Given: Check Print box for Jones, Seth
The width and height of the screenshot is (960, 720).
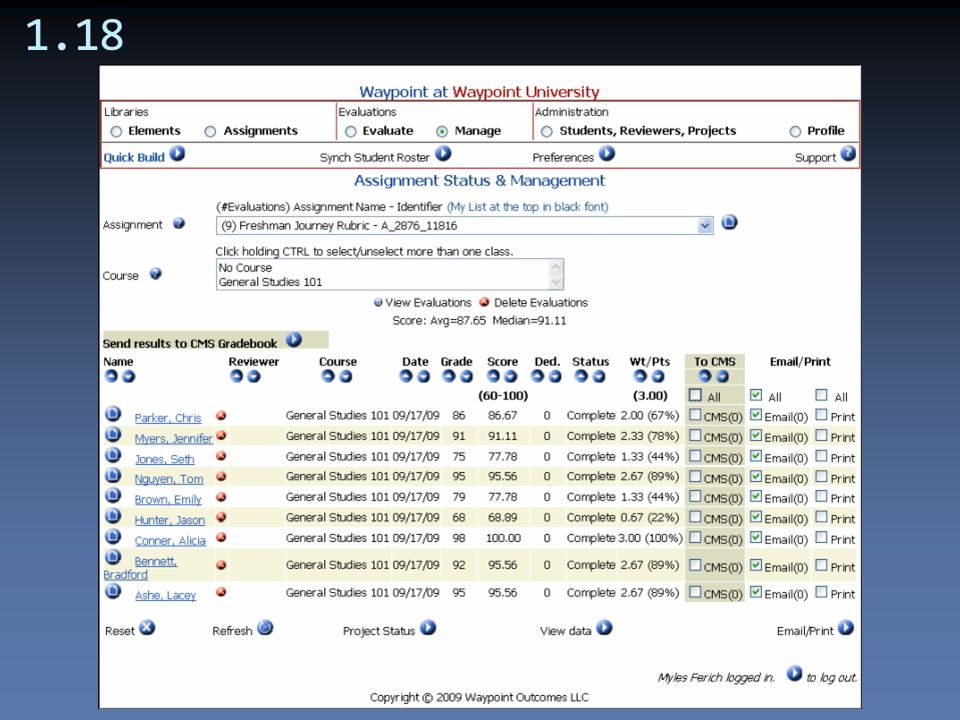Looking at the screenshot, I should [822, 456].
